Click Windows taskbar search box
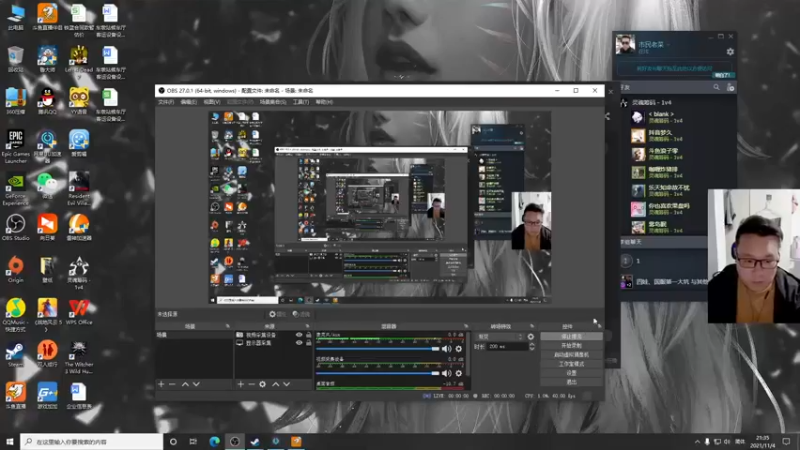The height and width of the screenshot is (450, 800). (x=91, y=441)
